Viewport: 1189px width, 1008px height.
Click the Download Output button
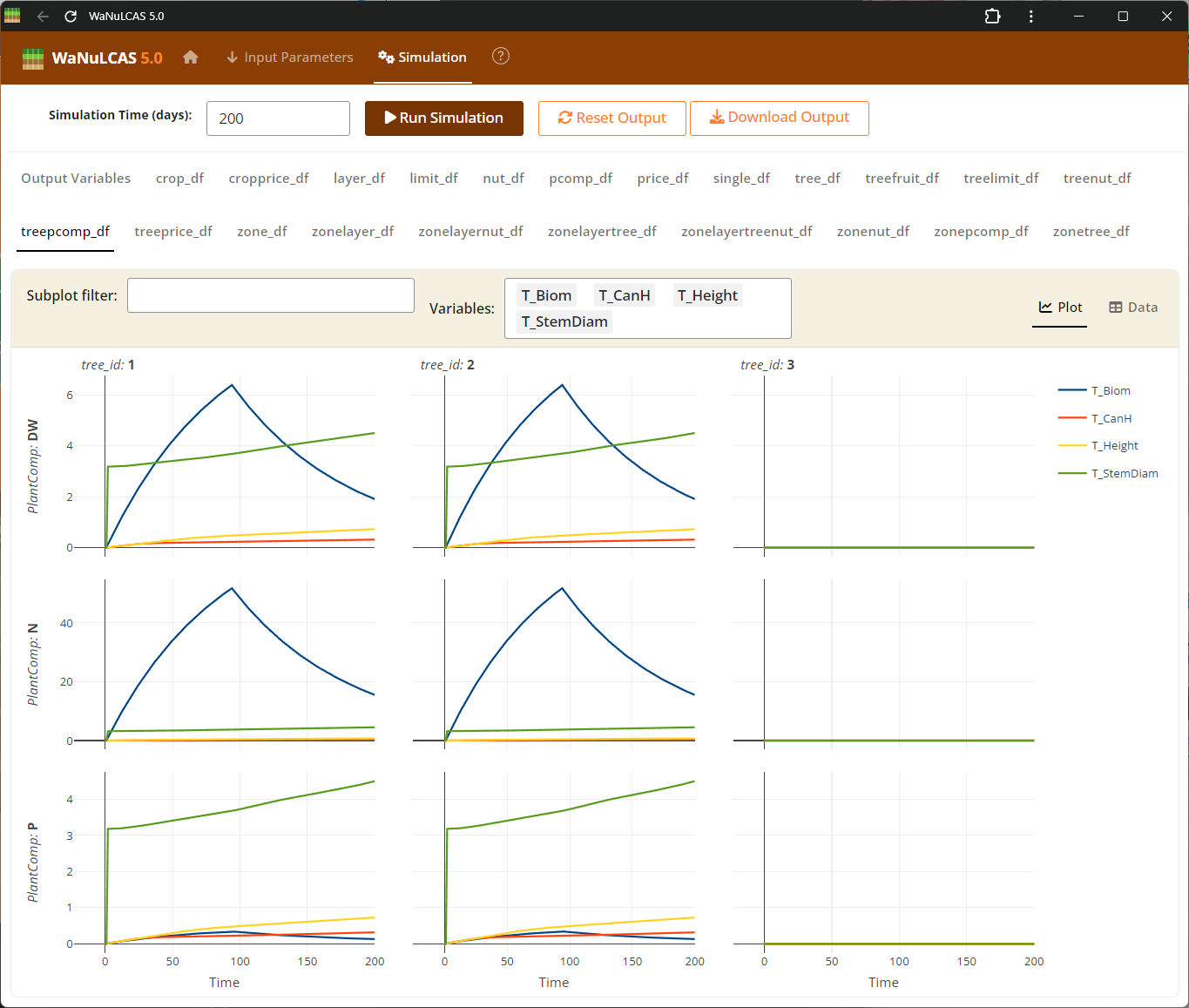(779, 118)
